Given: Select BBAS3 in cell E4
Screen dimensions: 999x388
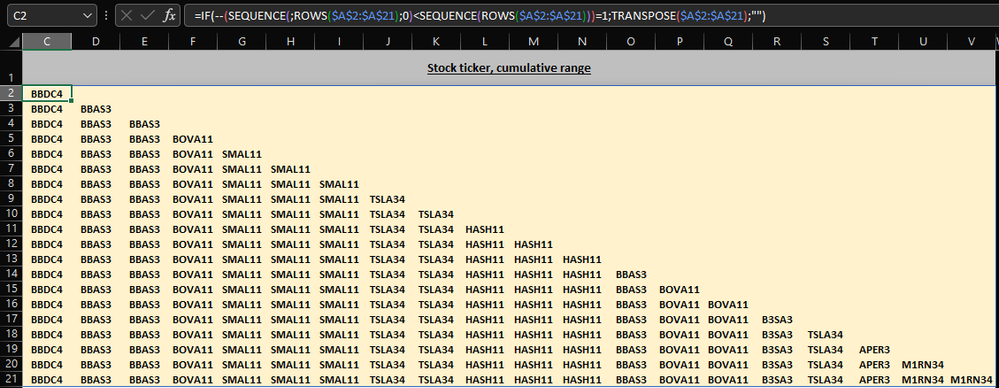Looking at the screenshot, I should (x=145, y=124).
